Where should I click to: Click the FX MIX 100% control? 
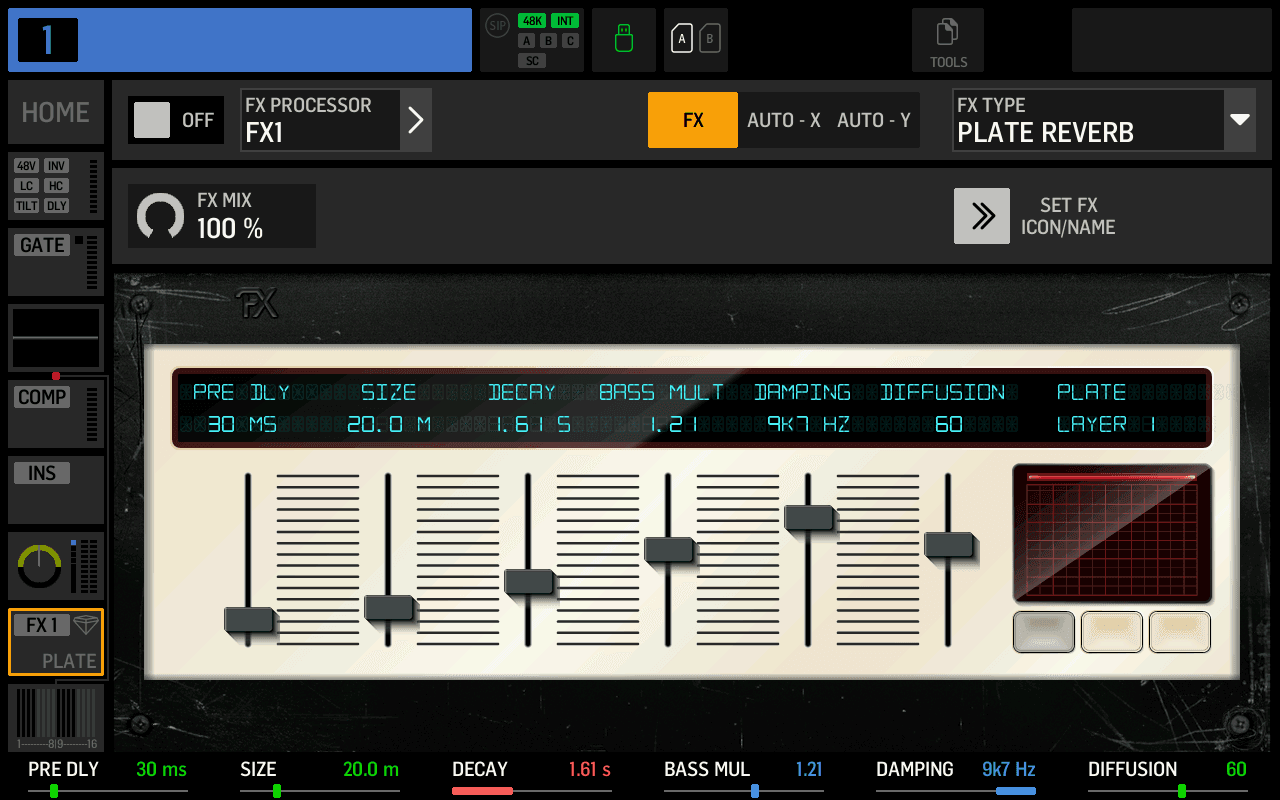(221, 216)
